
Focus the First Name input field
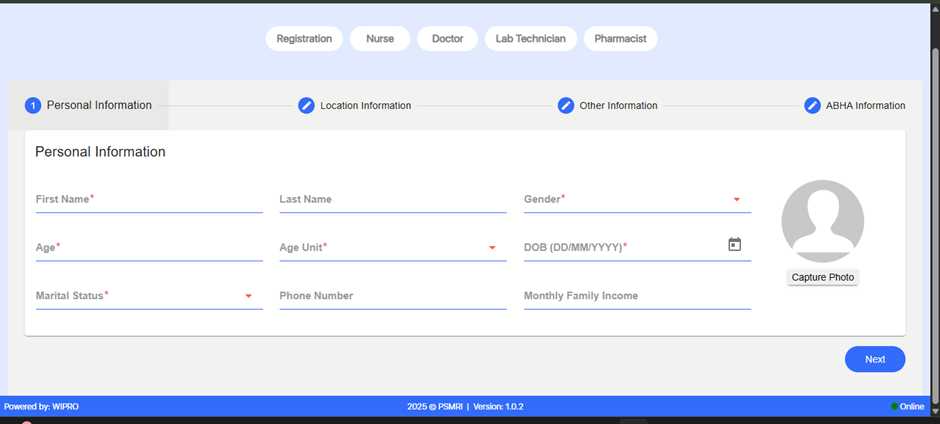pos(148,200)
